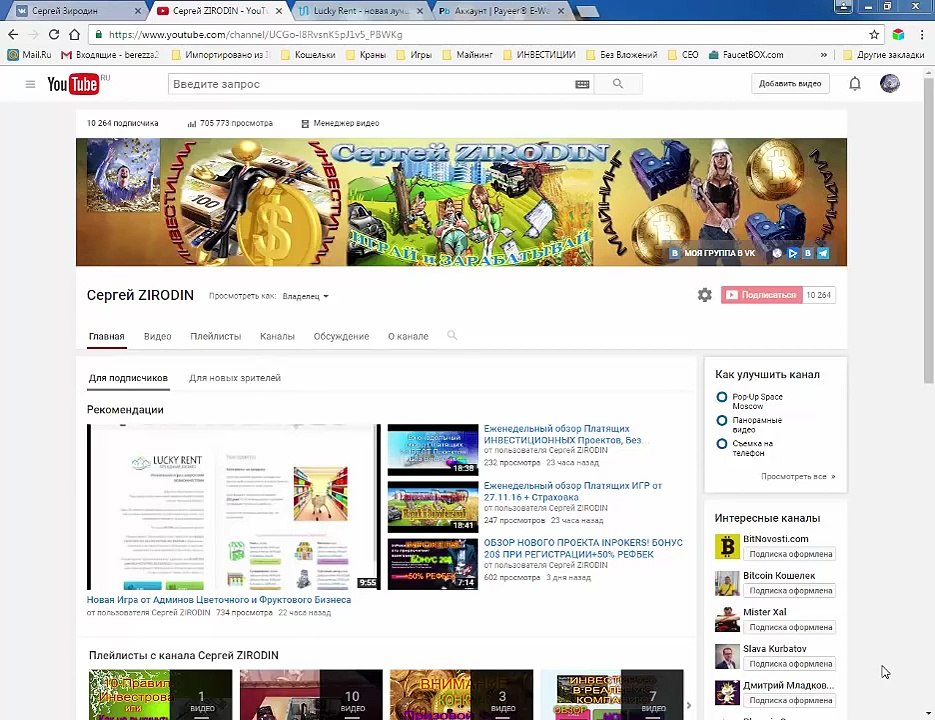The height and width of the screenshot is (720, 935).
Task: Go to the browser home page
Action: pyautogui.click(x=74, y=35)
